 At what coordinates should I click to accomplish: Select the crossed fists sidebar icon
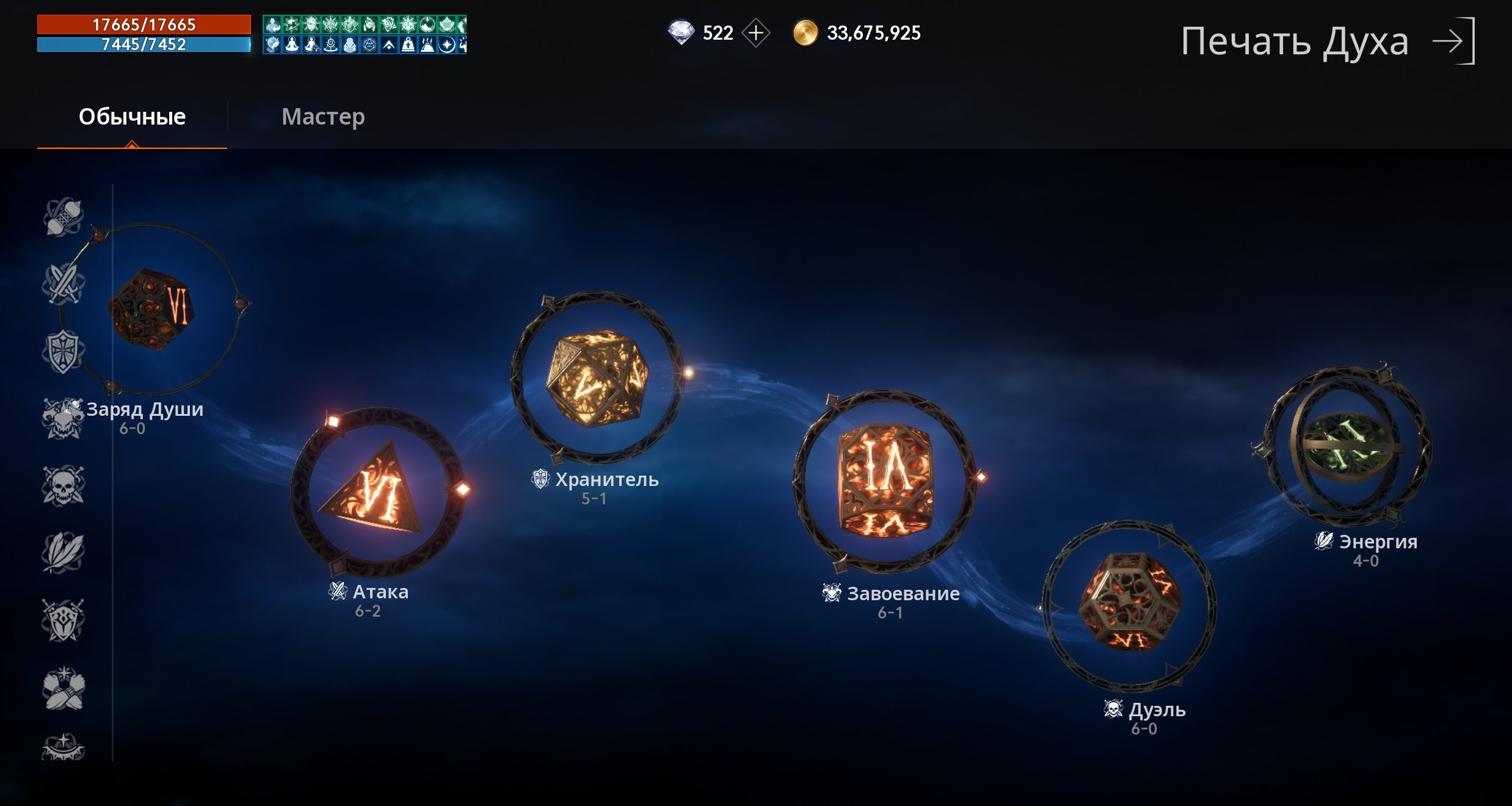click(x=63, y=688)
